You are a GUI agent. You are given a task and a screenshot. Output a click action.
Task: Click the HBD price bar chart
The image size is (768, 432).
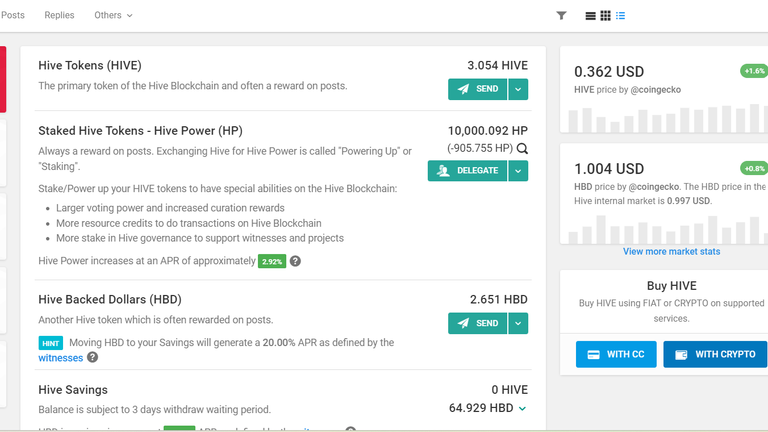tap(668, 229)
